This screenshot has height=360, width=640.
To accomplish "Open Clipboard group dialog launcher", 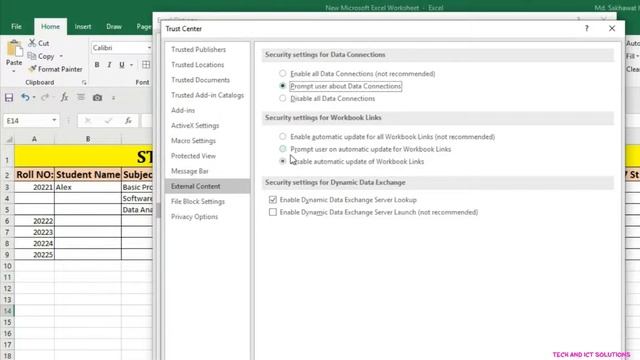I will click(84, 82).
